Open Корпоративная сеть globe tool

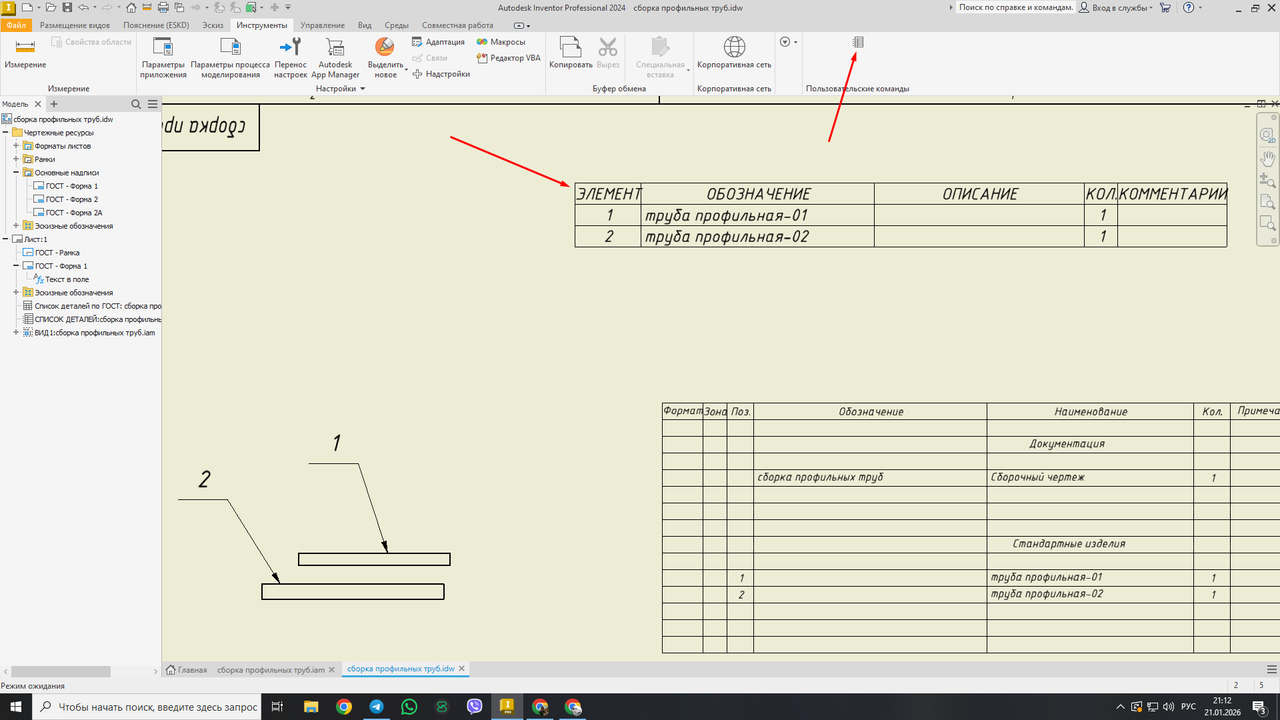tap(734, 52)
